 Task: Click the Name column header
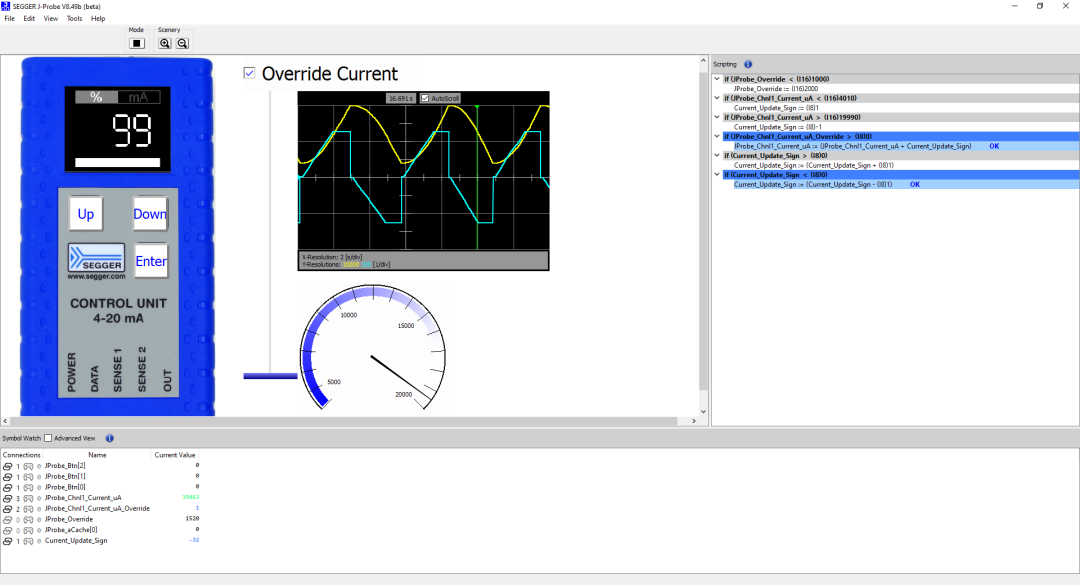[97, 455]
